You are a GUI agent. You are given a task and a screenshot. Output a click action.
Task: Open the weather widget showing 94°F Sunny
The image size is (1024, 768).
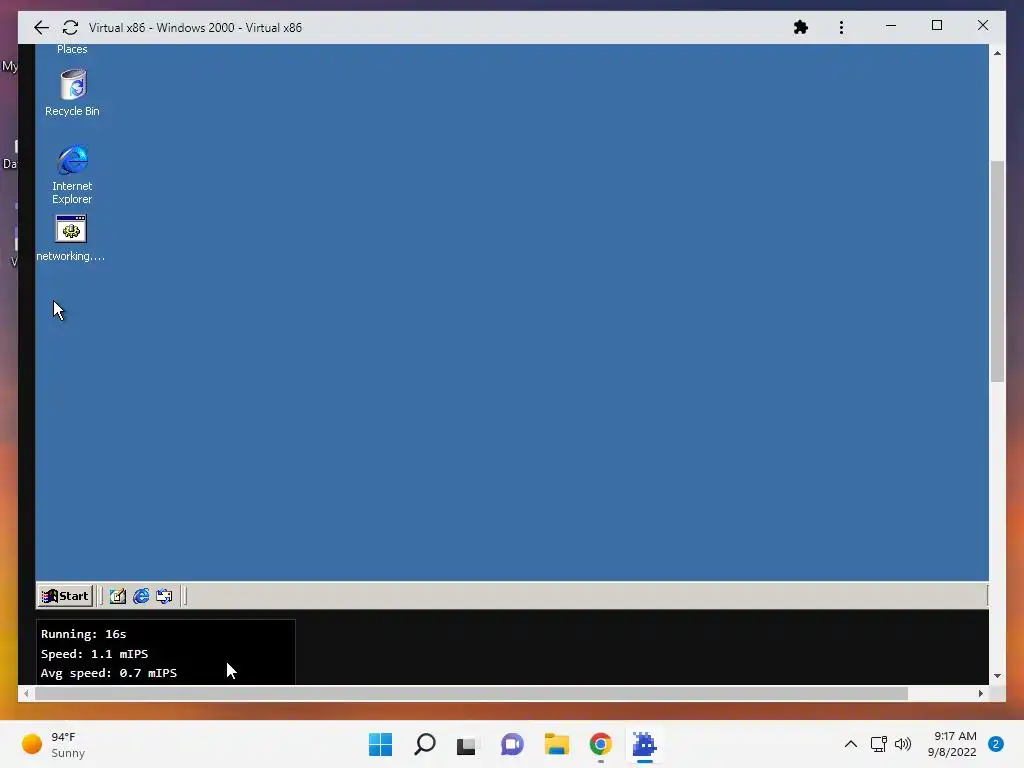(54, 744)
